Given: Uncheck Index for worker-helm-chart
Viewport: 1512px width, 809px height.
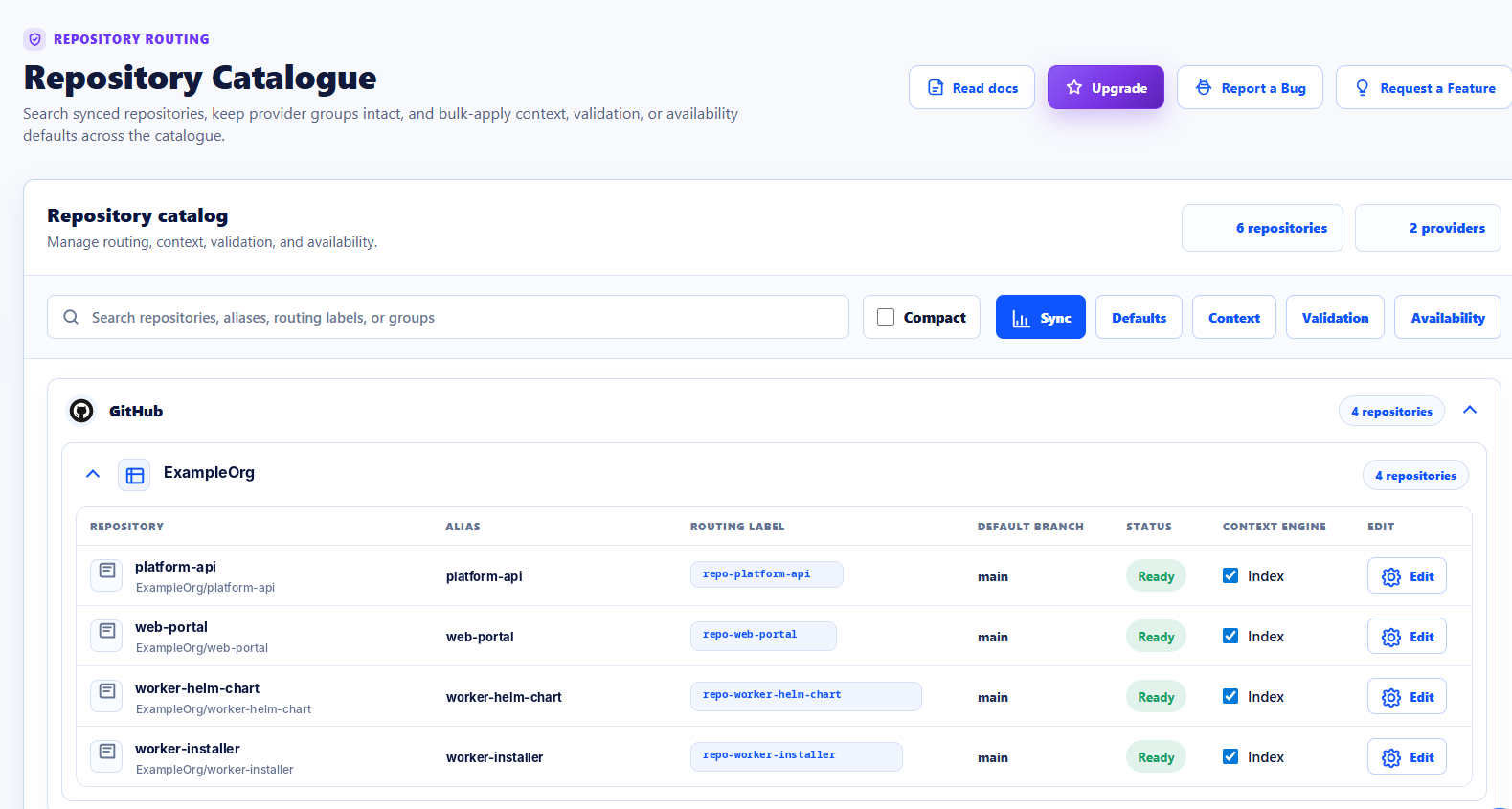Looking at the screenshot, I should click(x=1230, y=696).
